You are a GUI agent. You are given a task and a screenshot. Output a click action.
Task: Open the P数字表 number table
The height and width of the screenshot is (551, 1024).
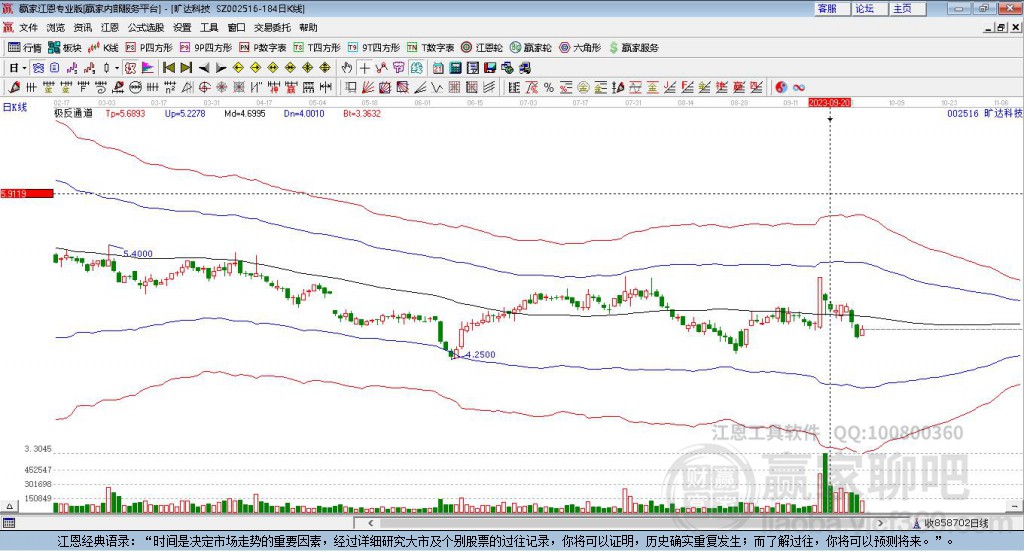(263, 48)
